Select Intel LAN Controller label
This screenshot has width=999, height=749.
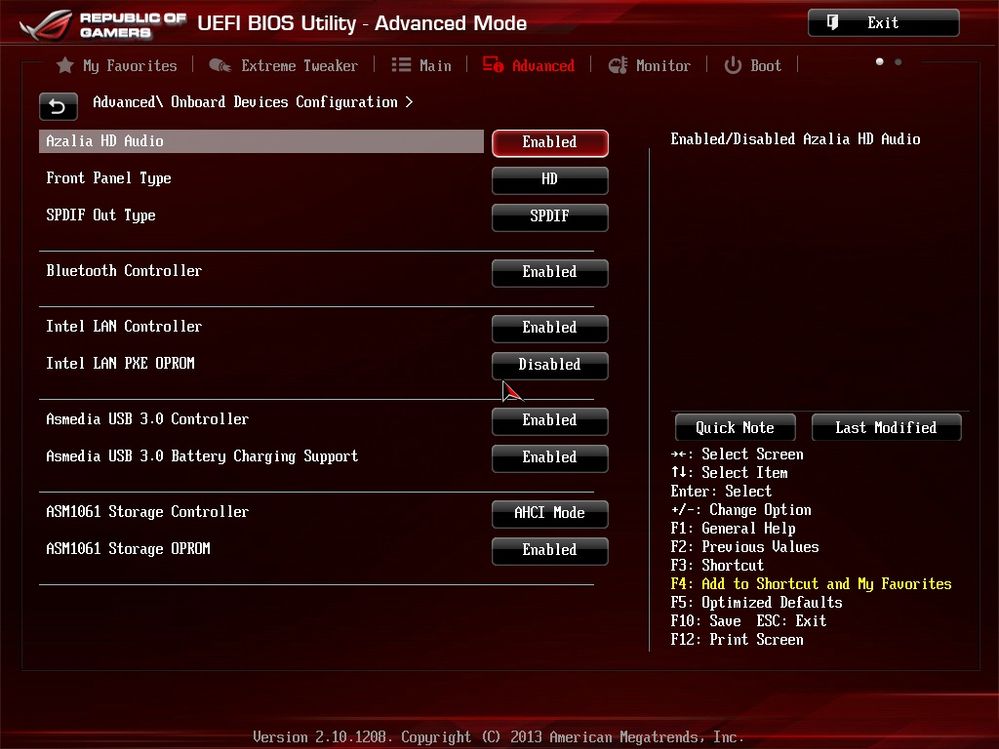pyautogui.click(x=124, y=327)
